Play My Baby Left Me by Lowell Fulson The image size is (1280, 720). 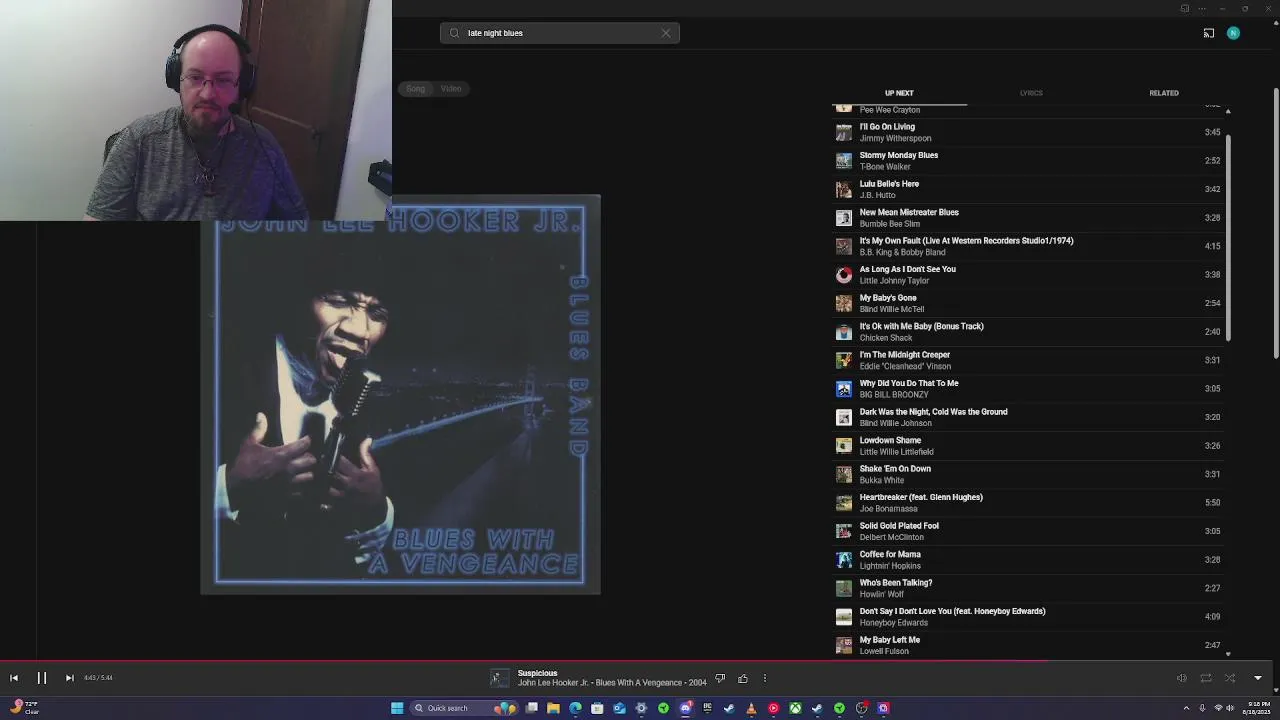click(1028, 645)
